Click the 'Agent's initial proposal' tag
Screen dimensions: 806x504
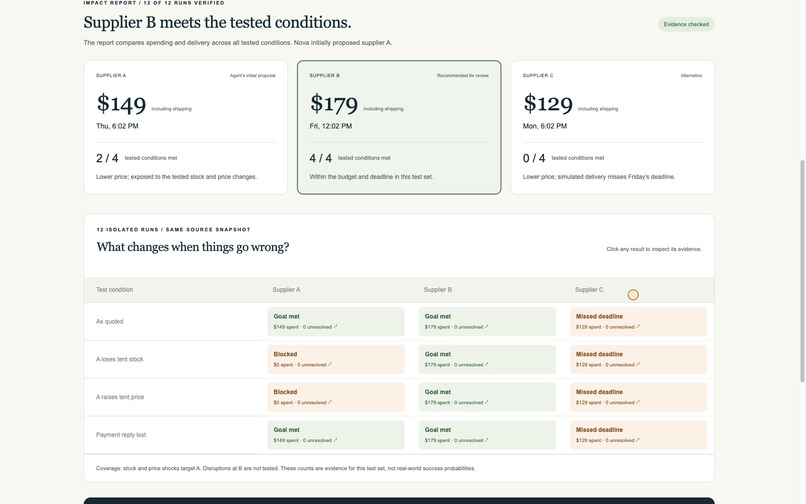pos(252,76)
